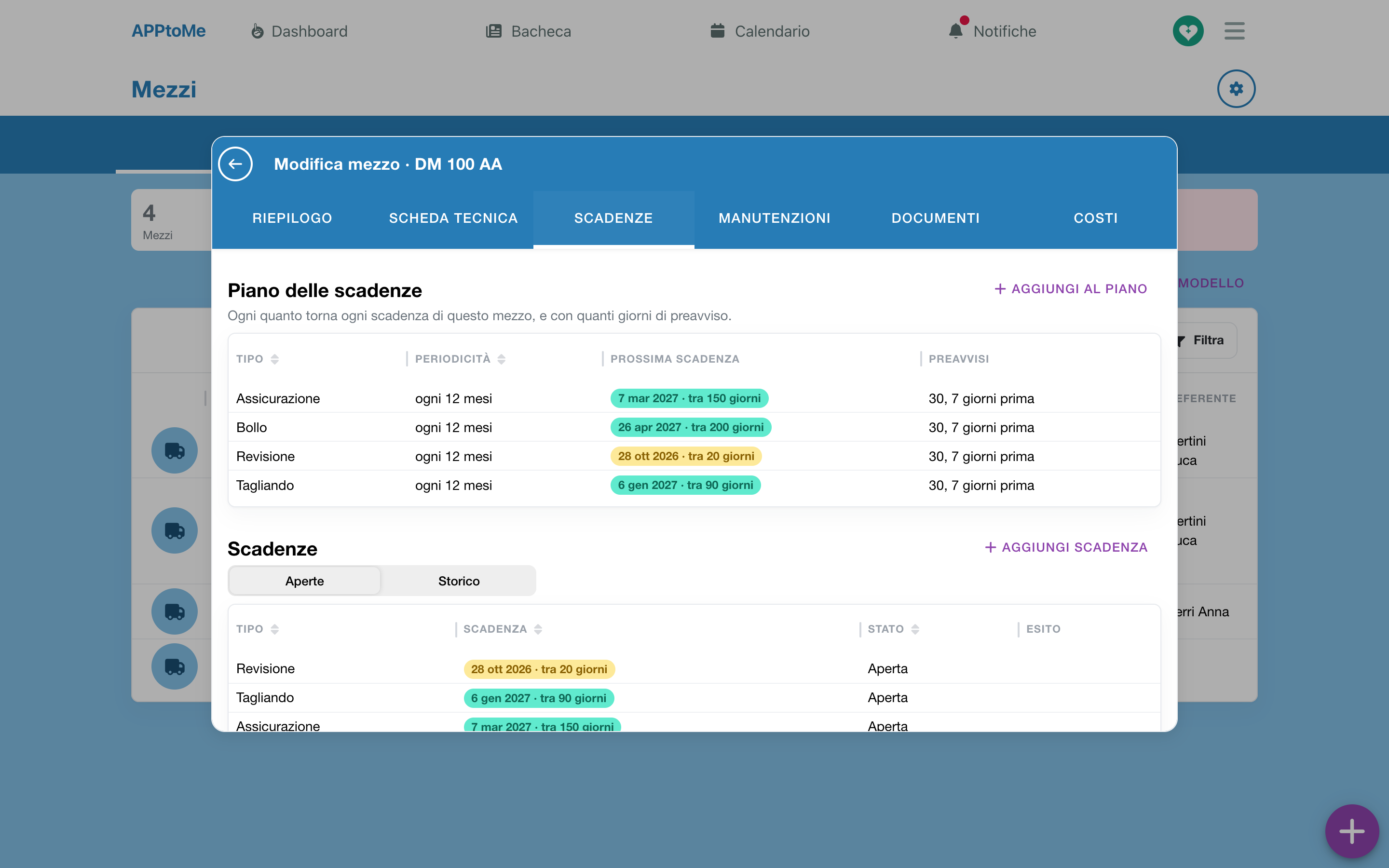Sort the Scadenze table by Scadenza date
This screenshot has height=868, width=1389.
tap(538, 629)
